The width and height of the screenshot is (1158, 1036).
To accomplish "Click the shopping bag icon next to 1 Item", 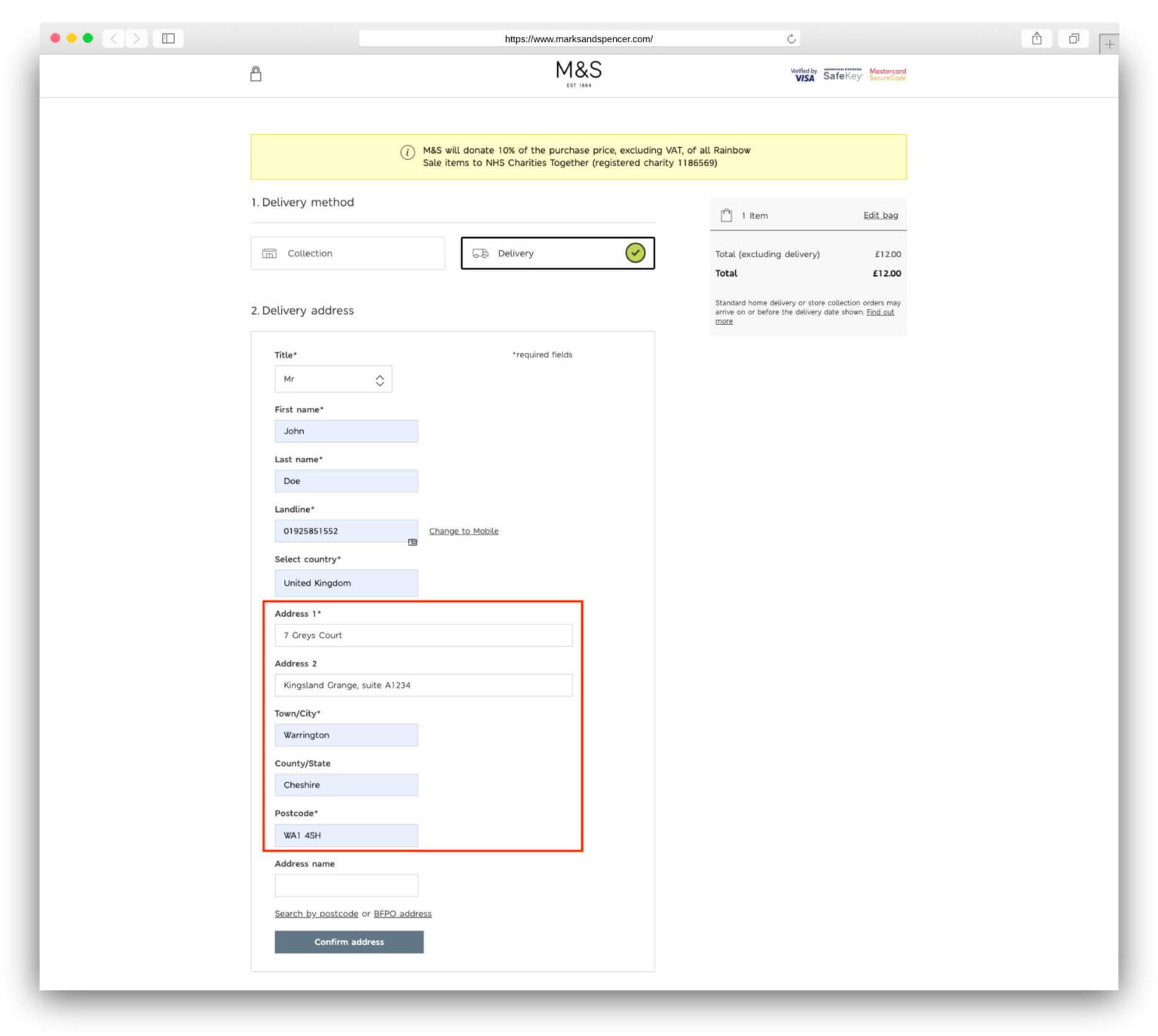I will (x=726, y=215).
